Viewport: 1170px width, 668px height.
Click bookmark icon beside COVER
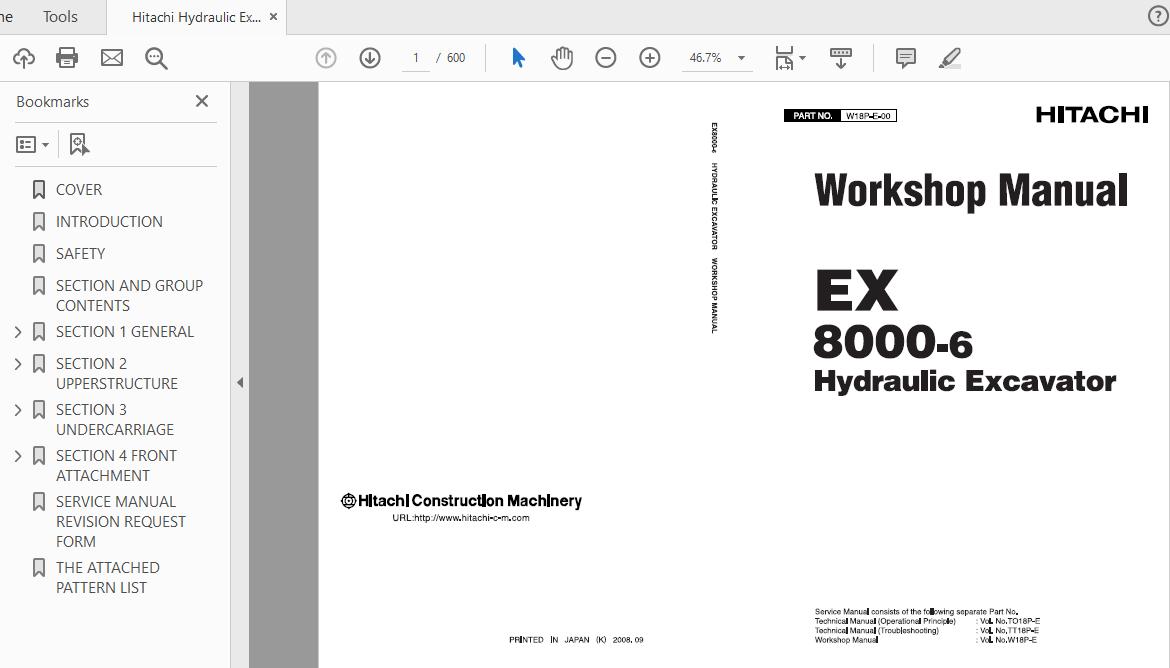click(x=39, y=190)
